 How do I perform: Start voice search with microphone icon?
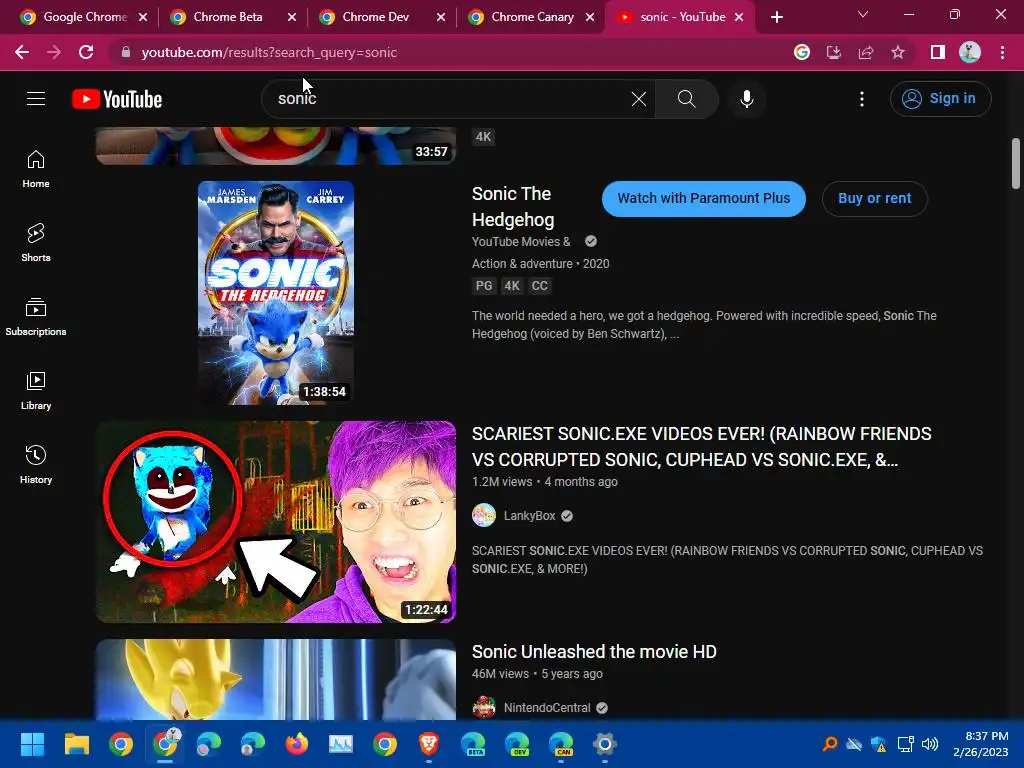tap(746, 99)
